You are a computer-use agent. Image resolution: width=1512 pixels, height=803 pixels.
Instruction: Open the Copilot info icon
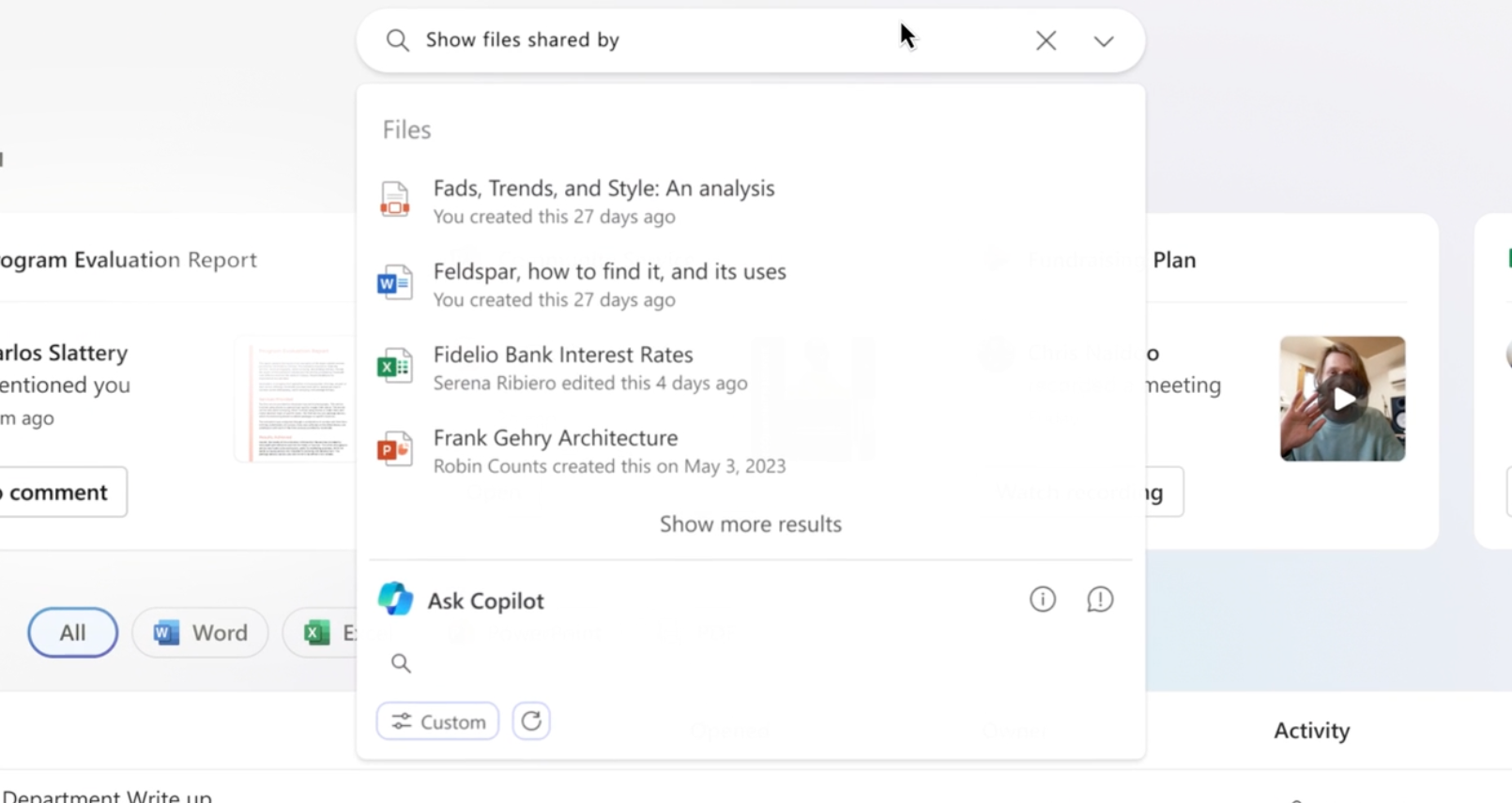[x=1043, y=599]
